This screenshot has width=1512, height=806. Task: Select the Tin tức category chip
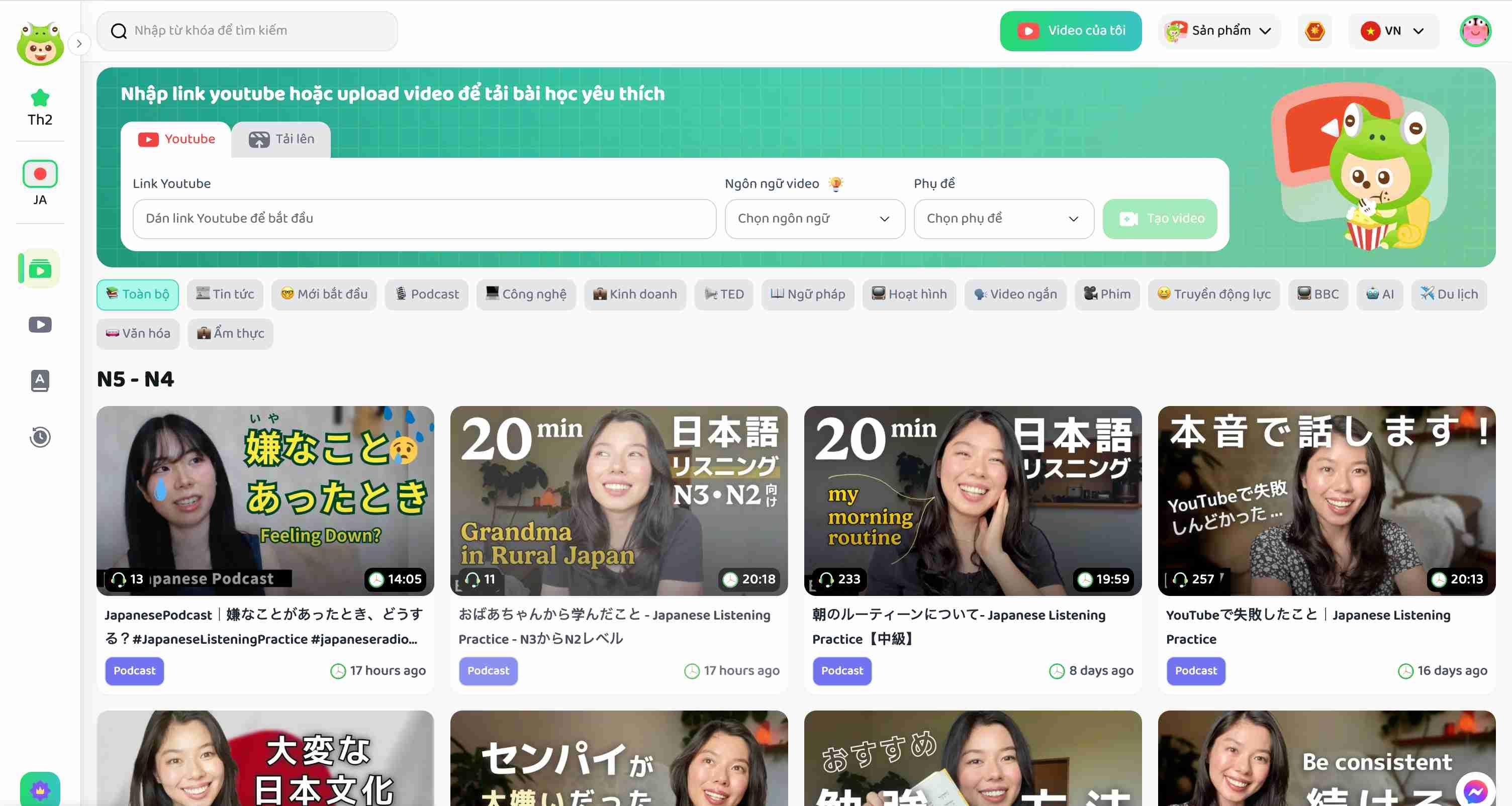click(x=225, y=294)
